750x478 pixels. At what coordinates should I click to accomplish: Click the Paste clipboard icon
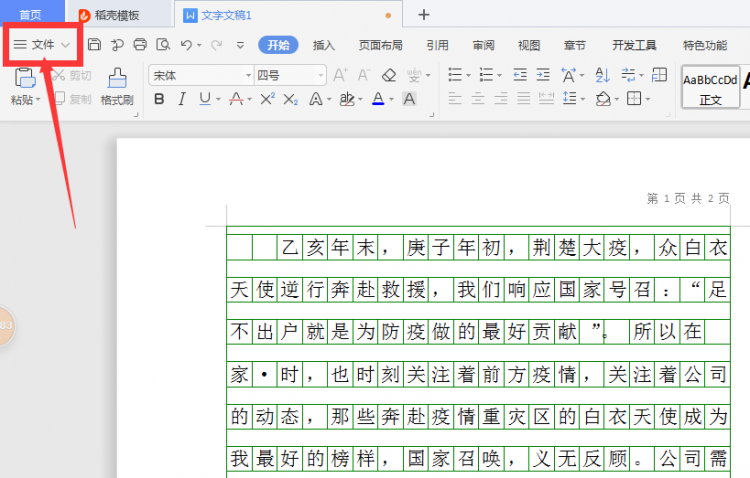point(25,78)
